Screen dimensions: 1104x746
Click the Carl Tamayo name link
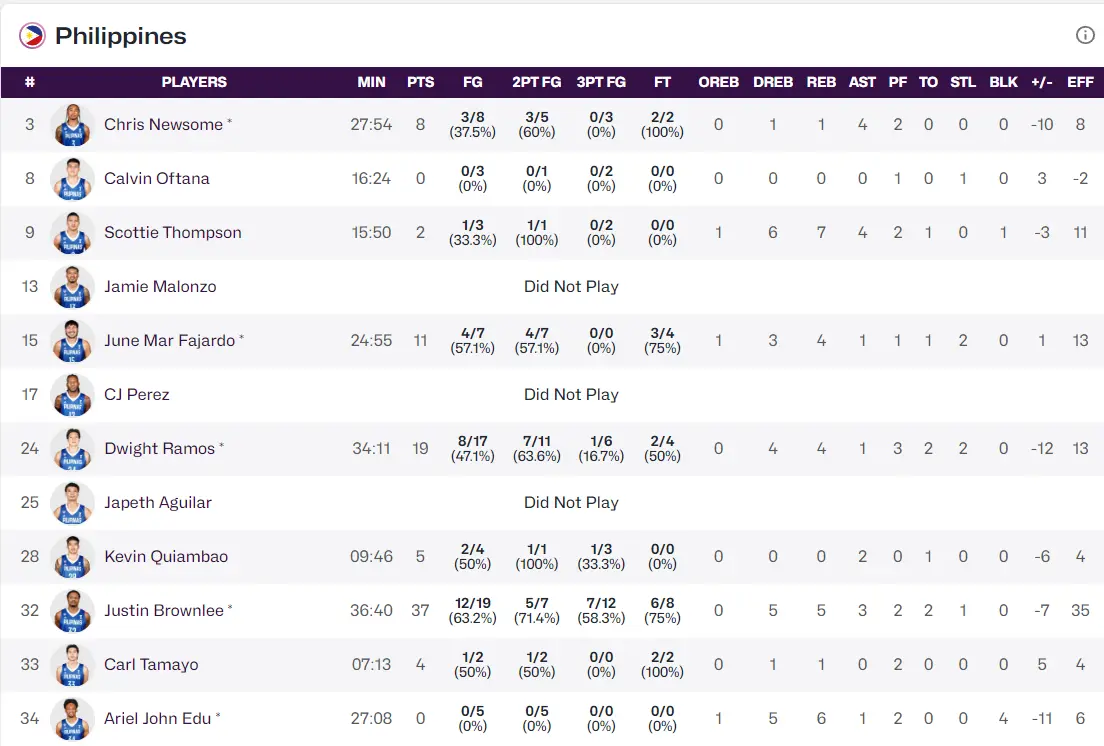[151, 665]
